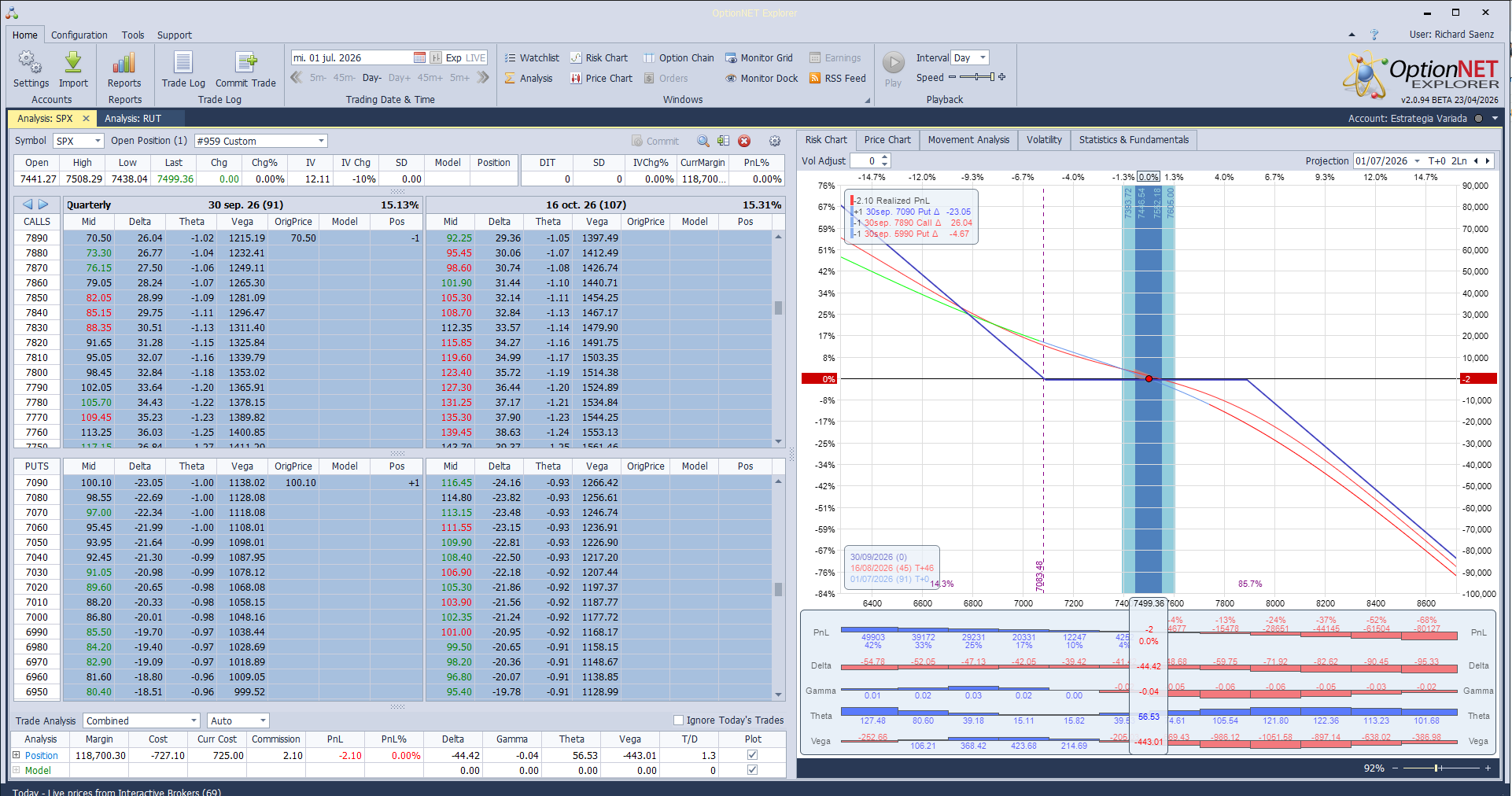Open the Reports chart icon
This screenshot has height=796, width=1512.
click(124, 63)
